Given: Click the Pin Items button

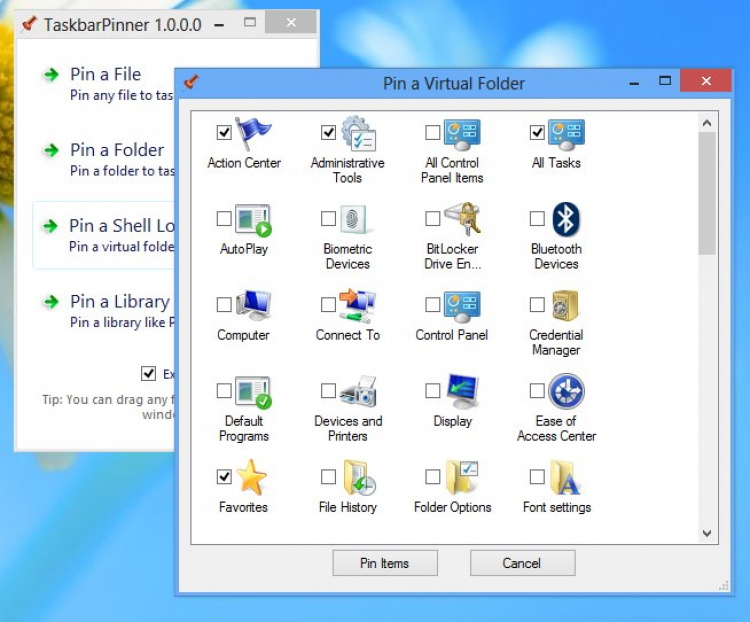Looking at the screenshot, I should tap(385, 563).
